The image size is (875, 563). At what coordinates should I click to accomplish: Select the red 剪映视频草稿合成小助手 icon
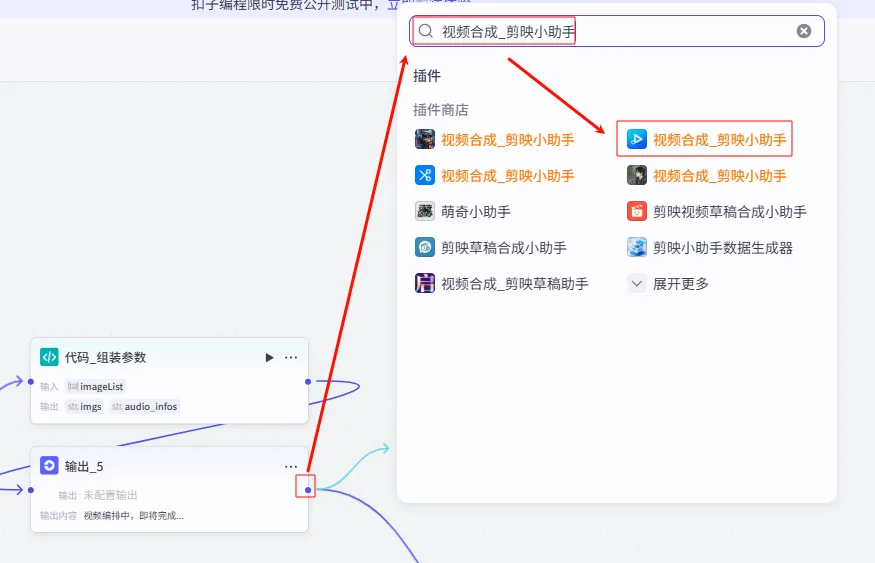coord(637,211)
